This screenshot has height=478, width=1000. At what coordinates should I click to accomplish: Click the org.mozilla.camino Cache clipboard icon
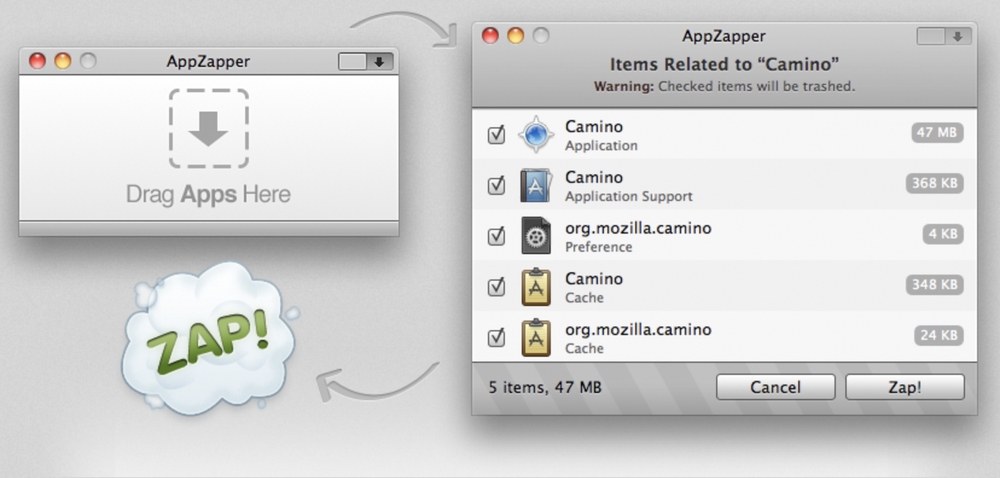[536, 337]
